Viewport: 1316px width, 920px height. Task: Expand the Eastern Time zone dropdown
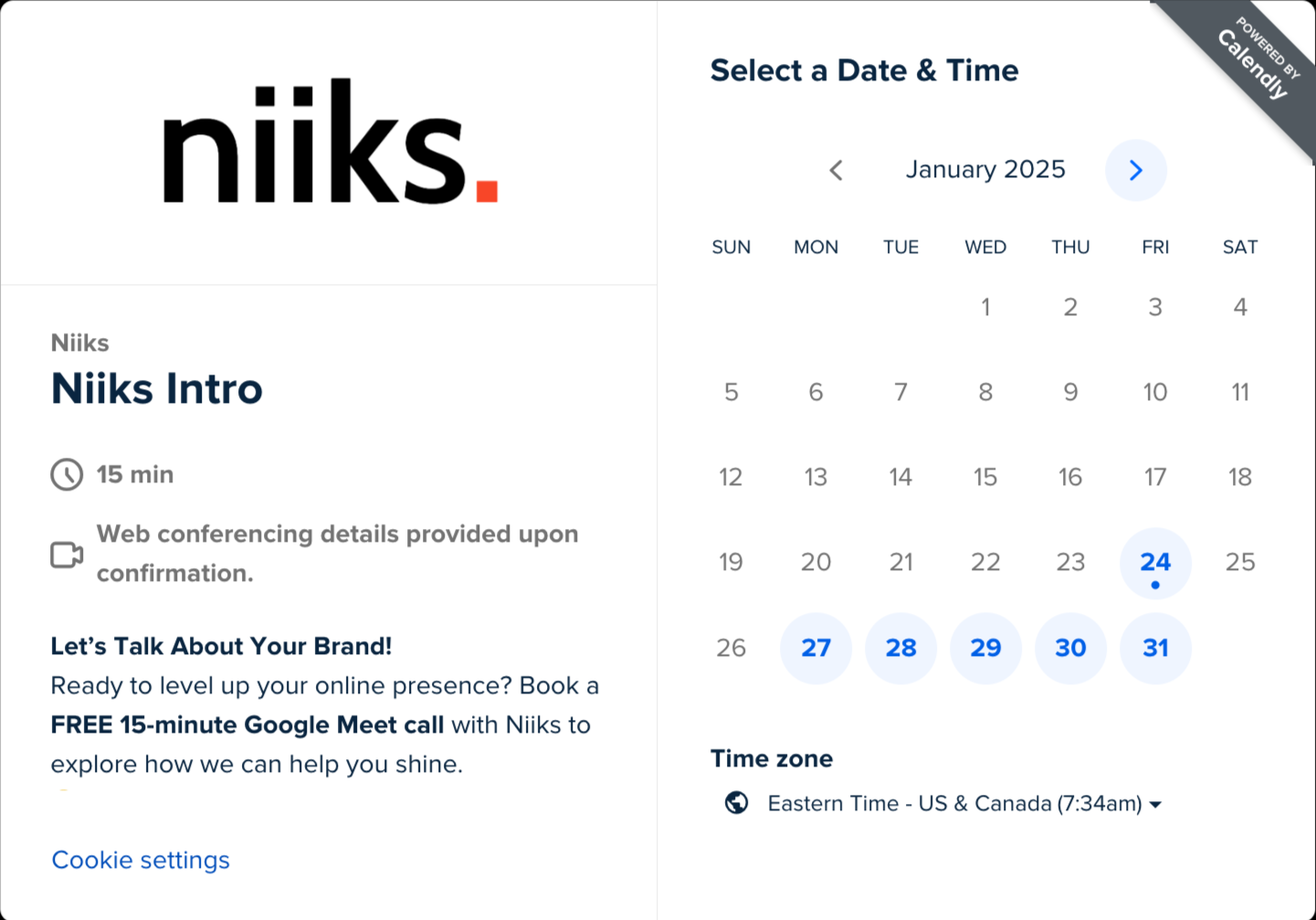click(x=954, y=804)
